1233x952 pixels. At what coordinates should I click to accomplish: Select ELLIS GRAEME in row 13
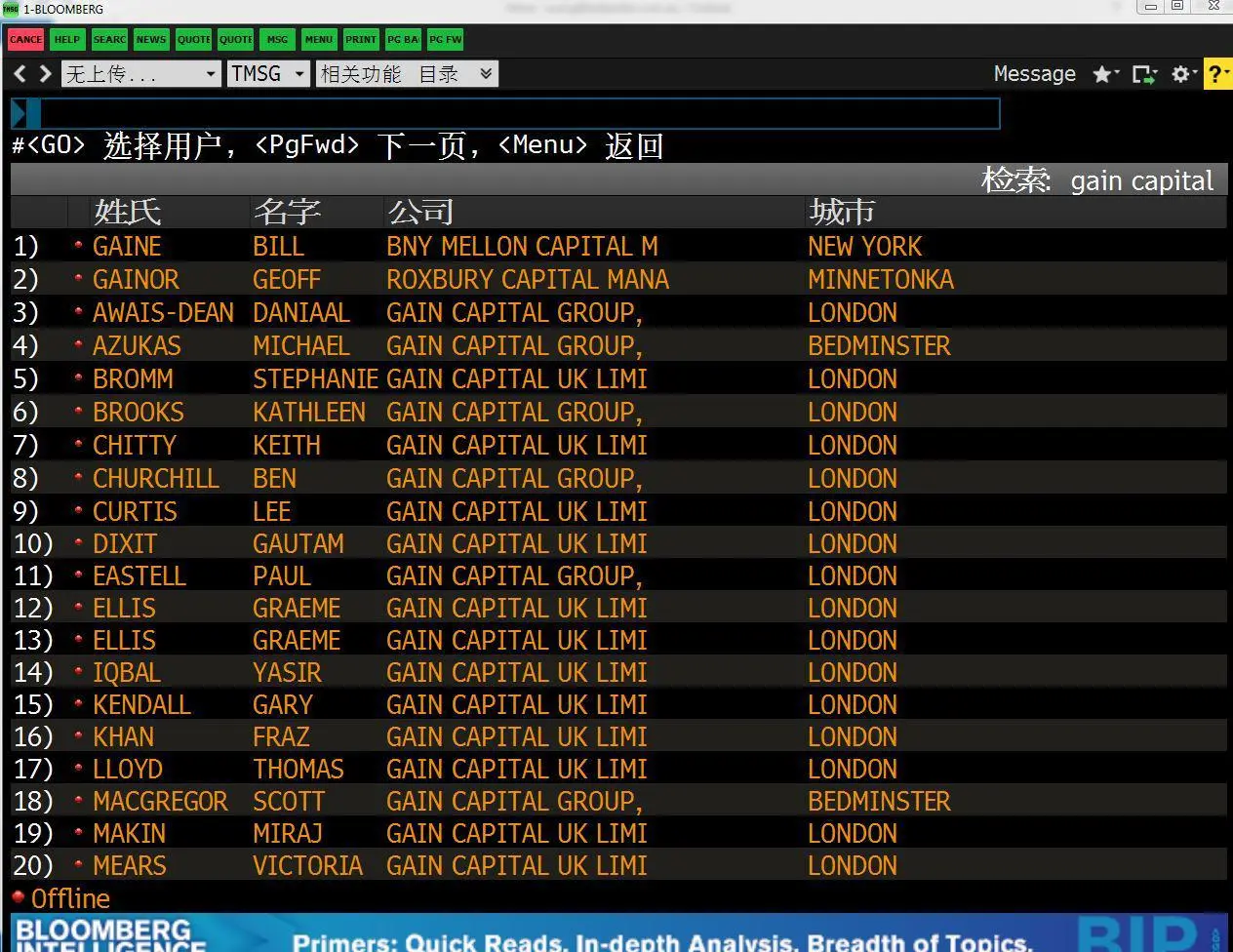(618, 640)
